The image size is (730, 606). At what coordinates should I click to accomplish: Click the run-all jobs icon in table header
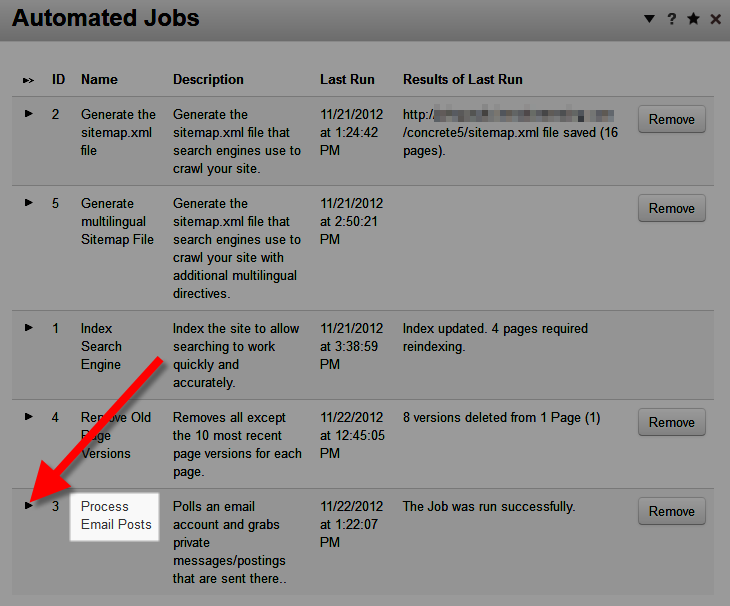(x=28, y=80)
